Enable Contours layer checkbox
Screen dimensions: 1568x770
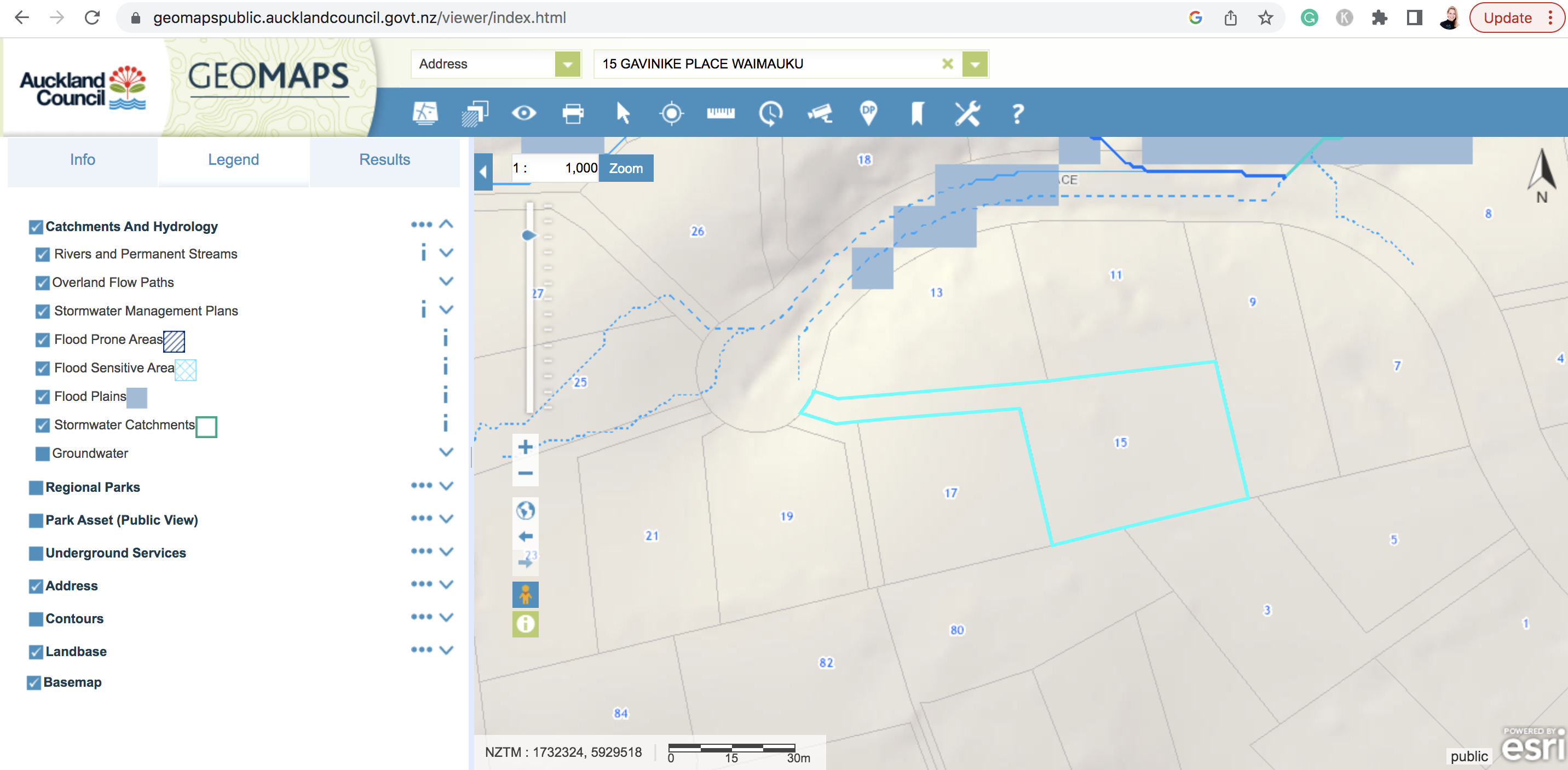point(36,619)
